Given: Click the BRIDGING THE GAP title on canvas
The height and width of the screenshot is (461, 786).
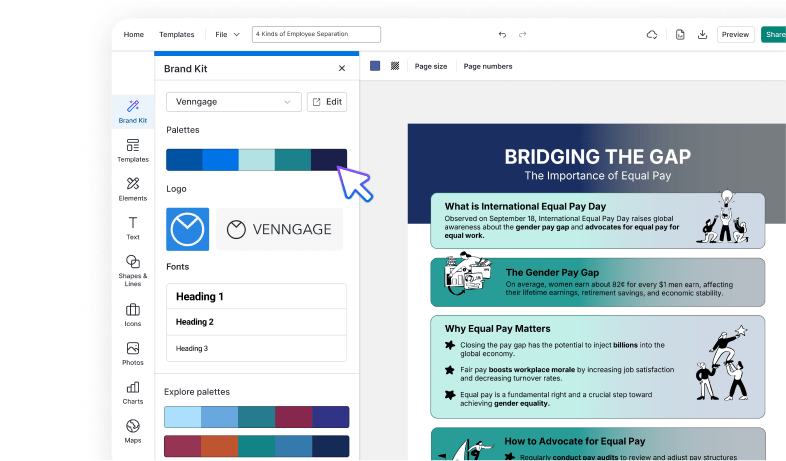Looking at the screenshot, I should click(598, 157).
